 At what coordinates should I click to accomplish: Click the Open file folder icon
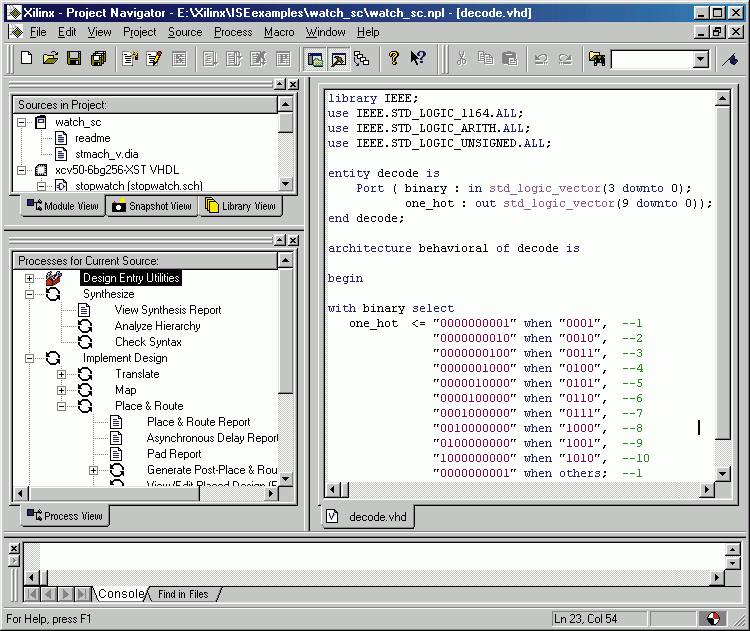(51, 59)
